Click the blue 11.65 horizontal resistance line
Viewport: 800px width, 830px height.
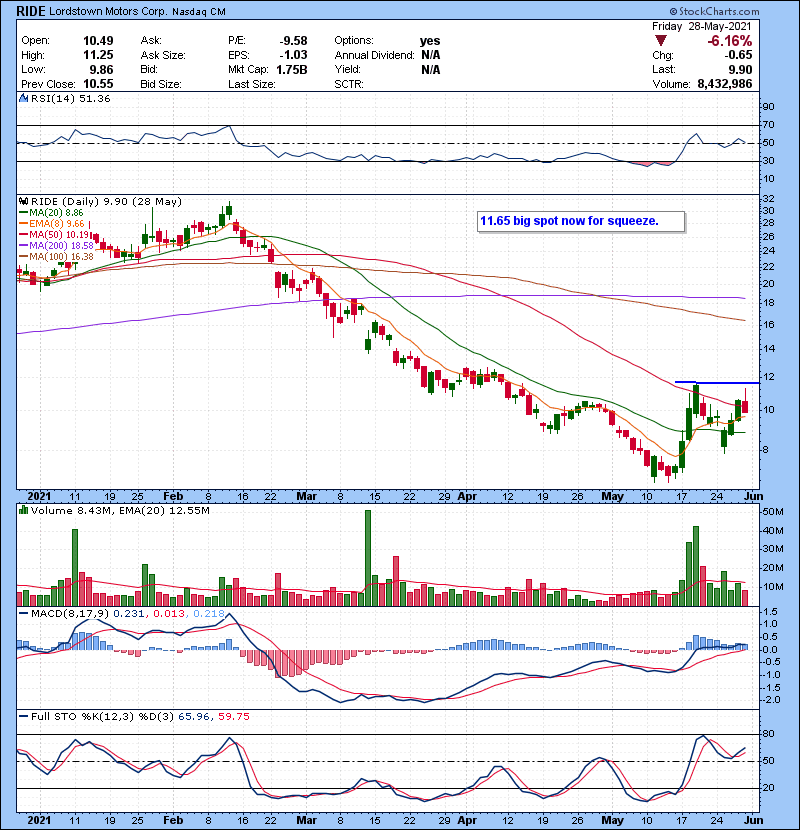point(717,382)
